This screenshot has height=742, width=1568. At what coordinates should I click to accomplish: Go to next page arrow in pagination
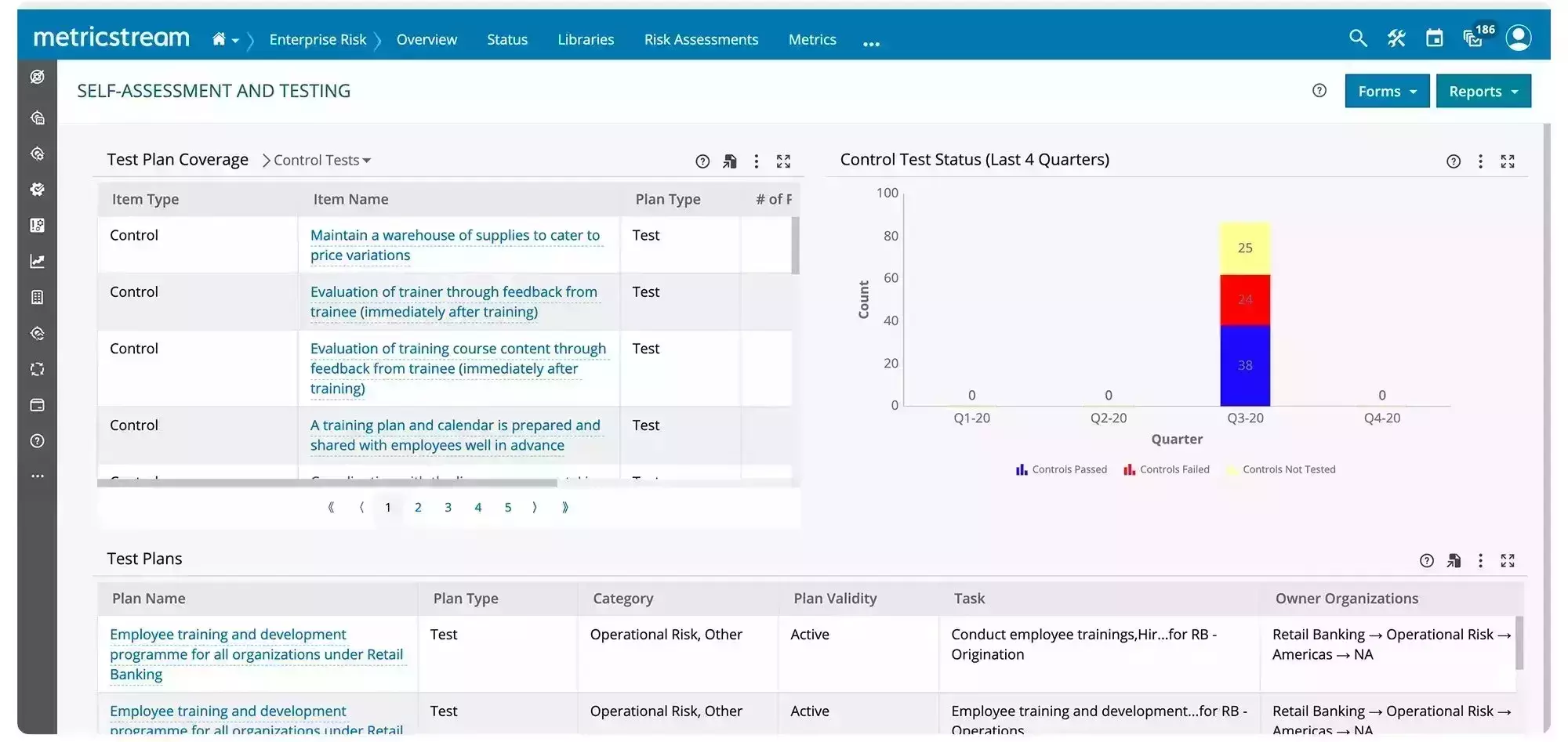tap(535, 508)
